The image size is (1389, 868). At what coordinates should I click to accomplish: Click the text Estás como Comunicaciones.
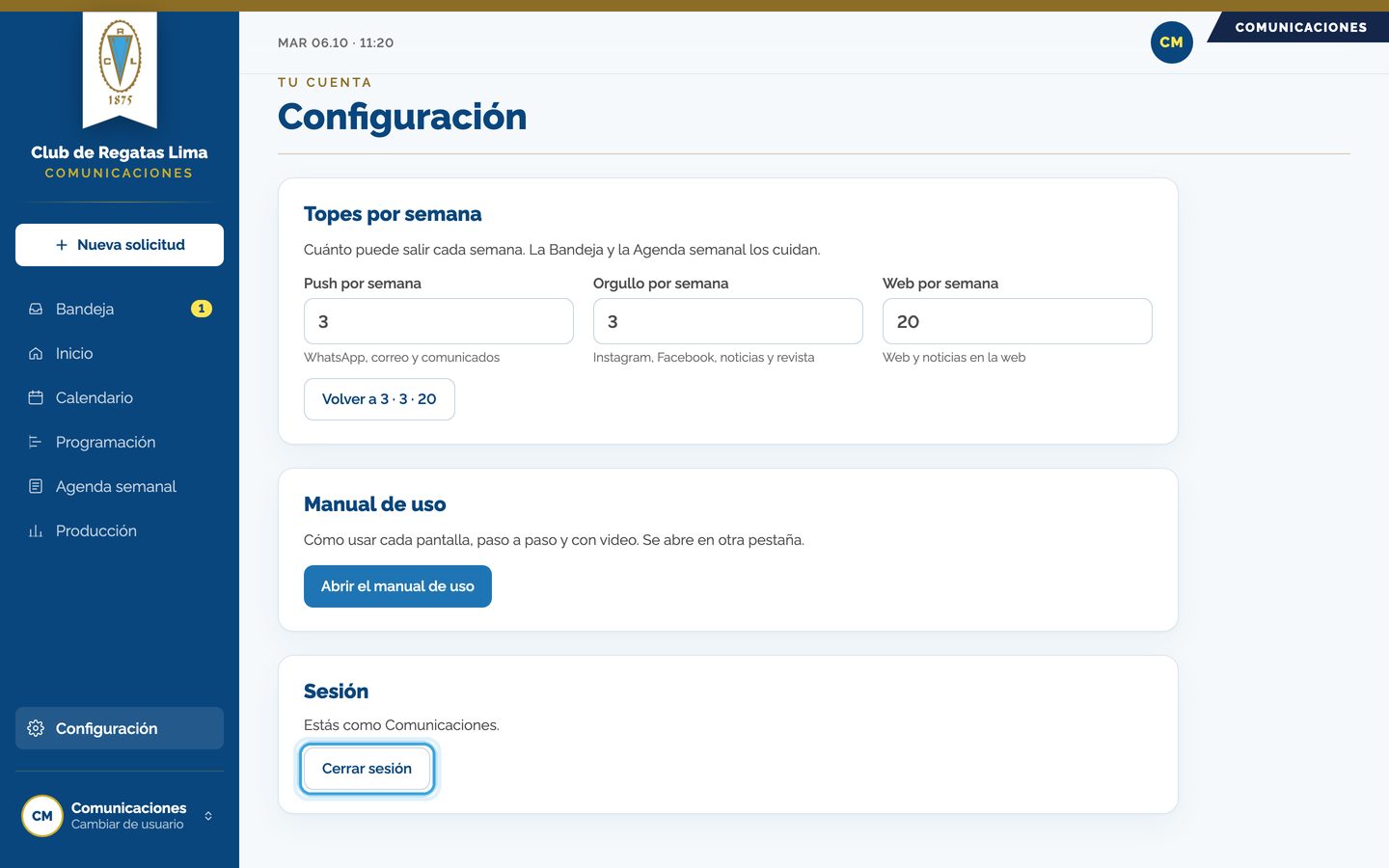point(401,725)
